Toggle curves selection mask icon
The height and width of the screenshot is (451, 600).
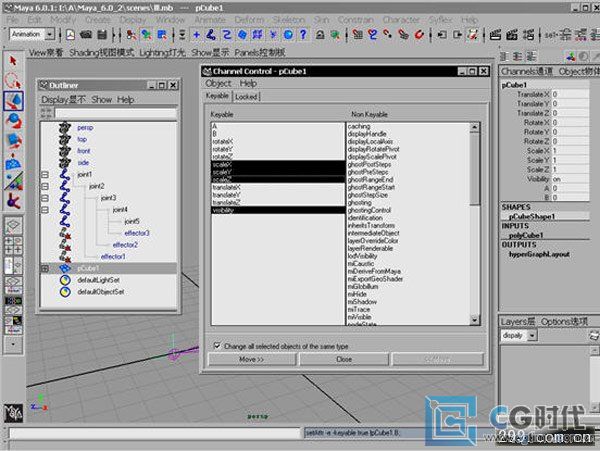click(227, 35)
